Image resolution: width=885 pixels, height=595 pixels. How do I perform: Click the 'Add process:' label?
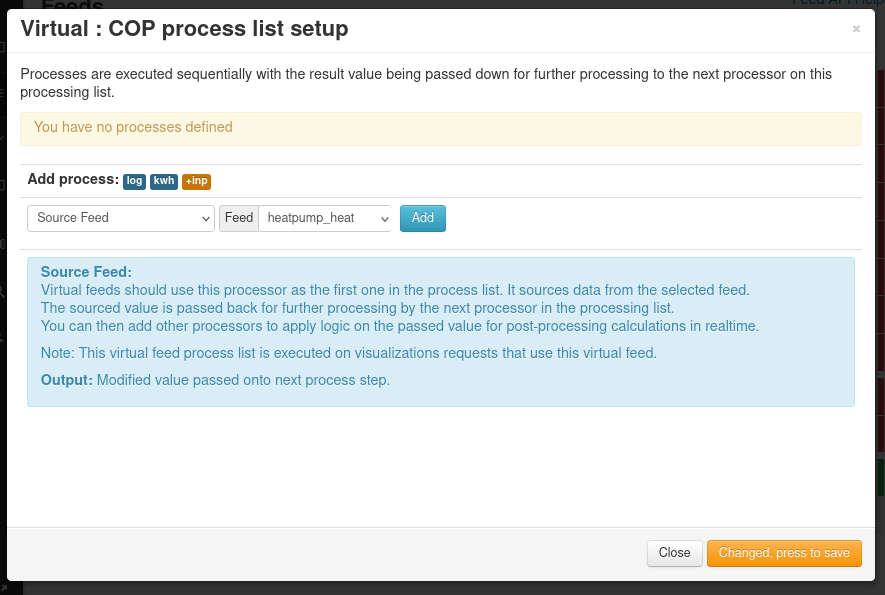coord(73,179)
